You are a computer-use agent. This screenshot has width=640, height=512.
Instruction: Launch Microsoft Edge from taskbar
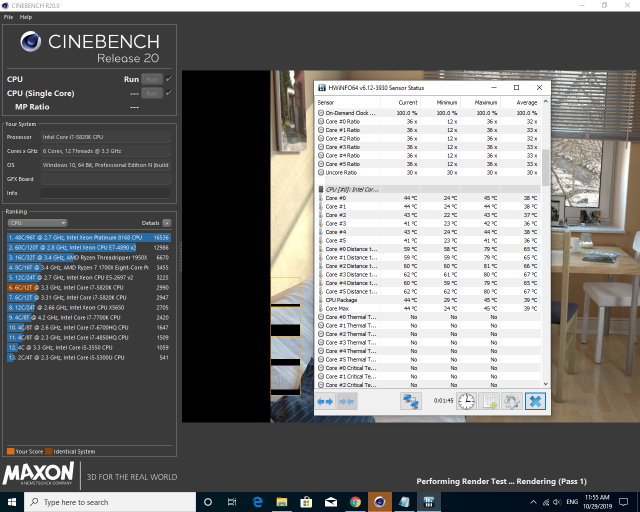258,502
